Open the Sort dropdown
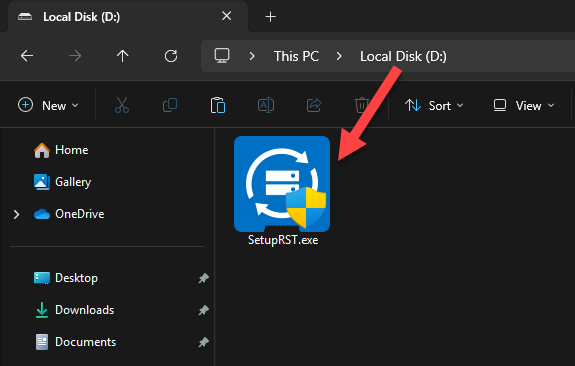Screen dimensions: 575x366 [x=434, y=106]
